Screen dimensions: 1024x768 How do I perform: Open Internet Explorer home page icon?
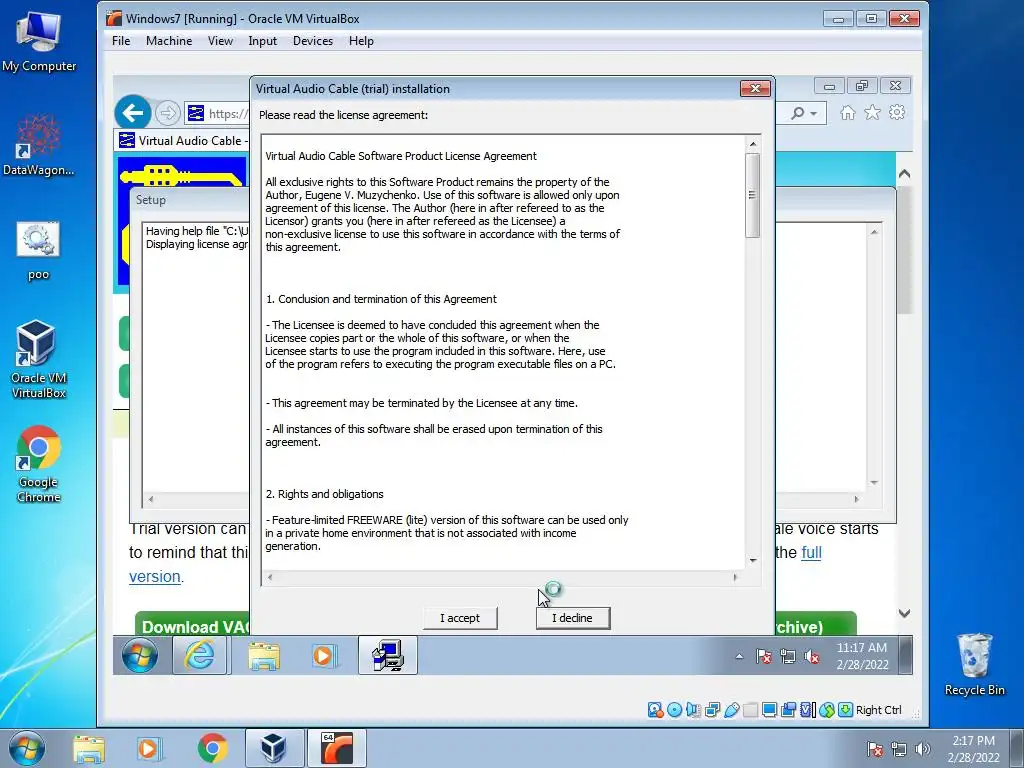[848, 113]
